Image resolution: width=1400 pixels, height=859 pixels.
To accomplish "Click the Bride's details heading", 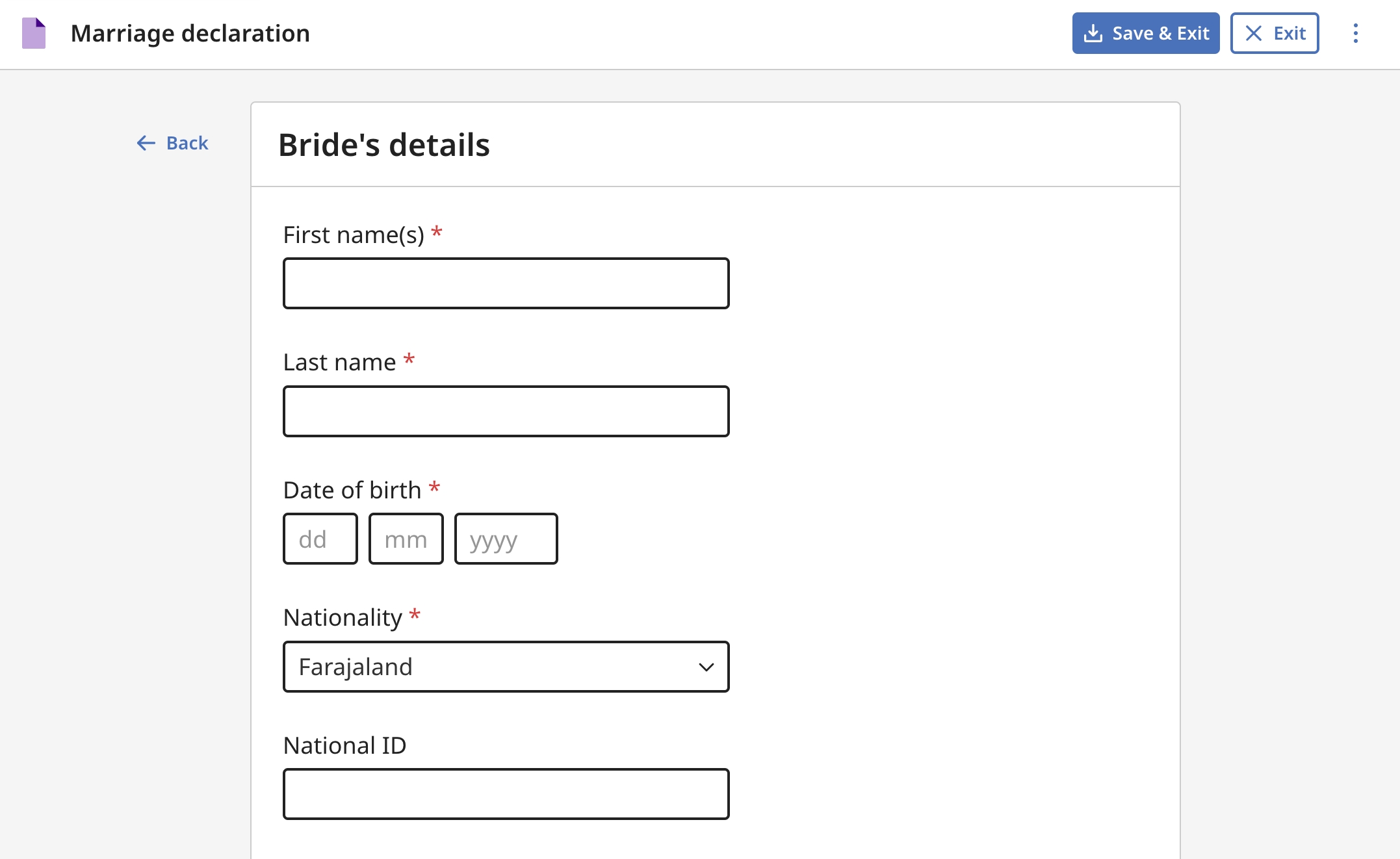I will (x=383, y=145).
